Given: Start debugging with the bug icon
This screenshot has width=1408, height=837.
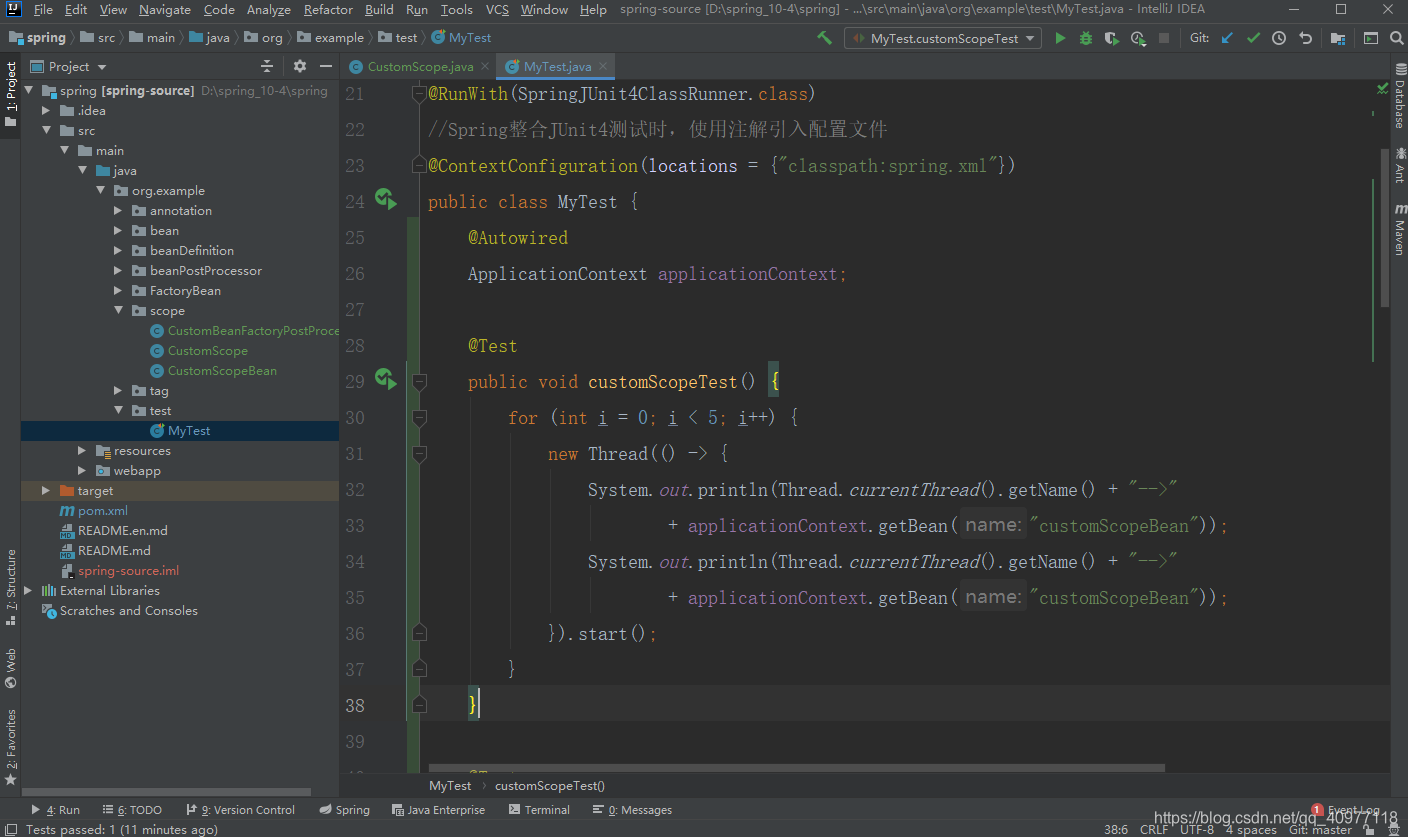Looking at the screenshot, I should 1086,38.
